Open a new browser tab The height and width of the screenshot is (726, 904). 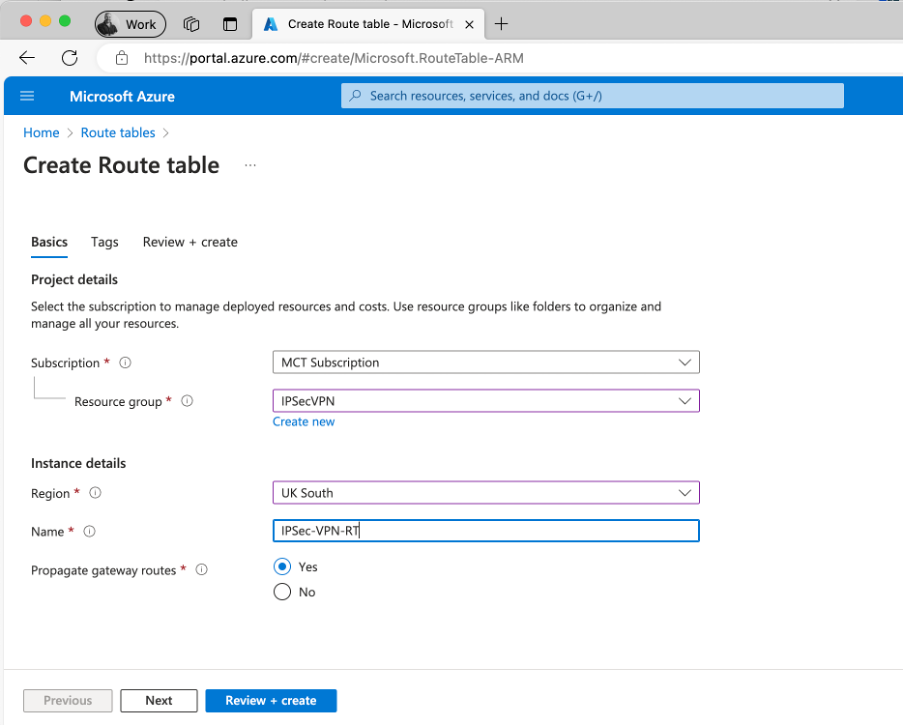(x=502, y=24)
